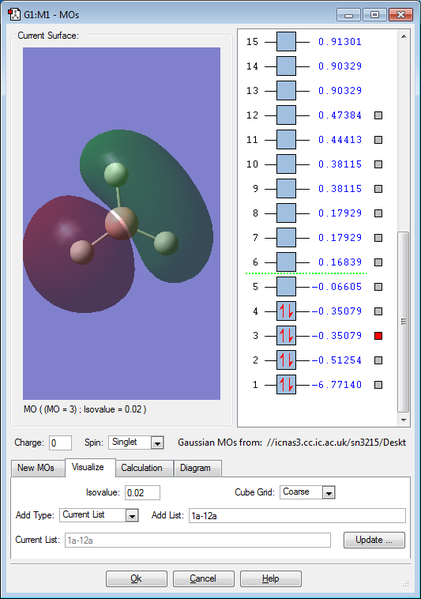Toggle the surface marker for MO 9

(x=378, y=189)
